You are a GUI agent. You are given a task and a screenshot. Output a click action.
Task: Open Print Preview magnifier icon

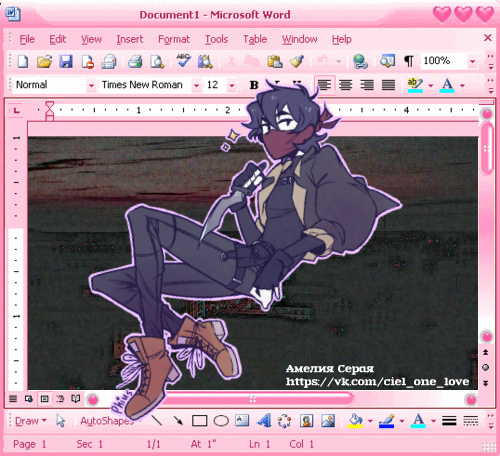157,62
